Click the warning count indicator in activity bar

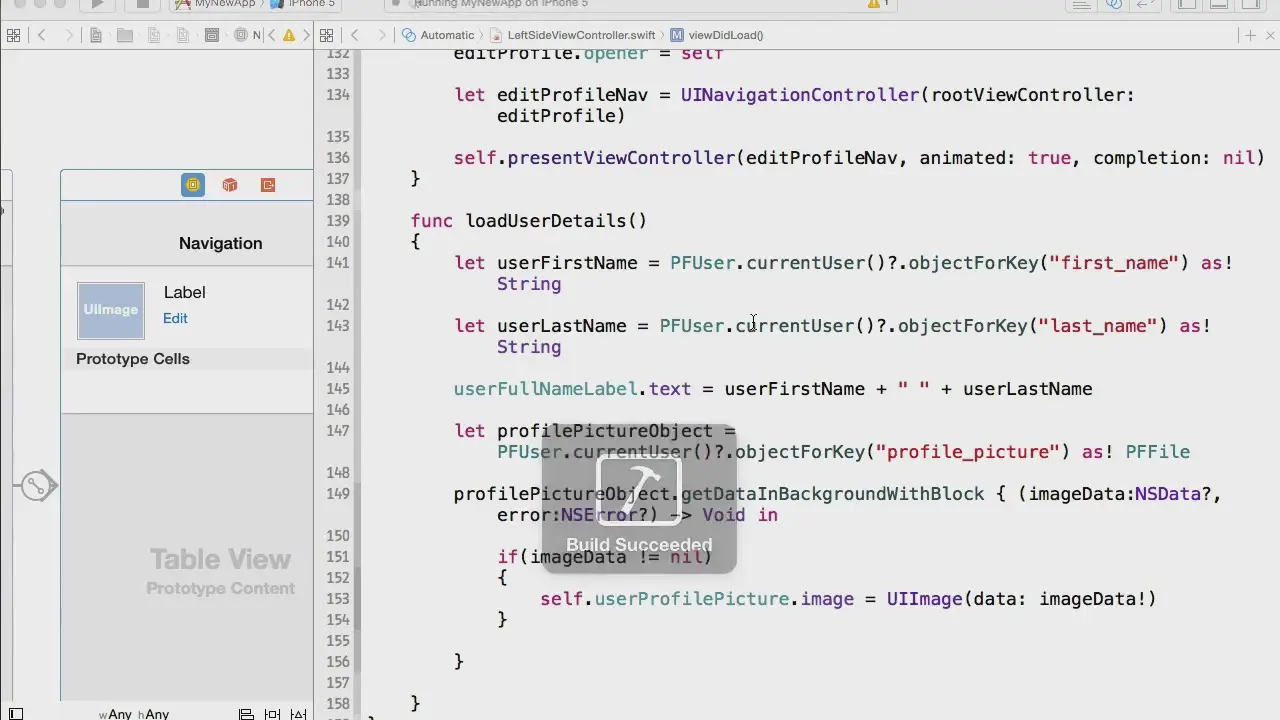tap(878, 4)
